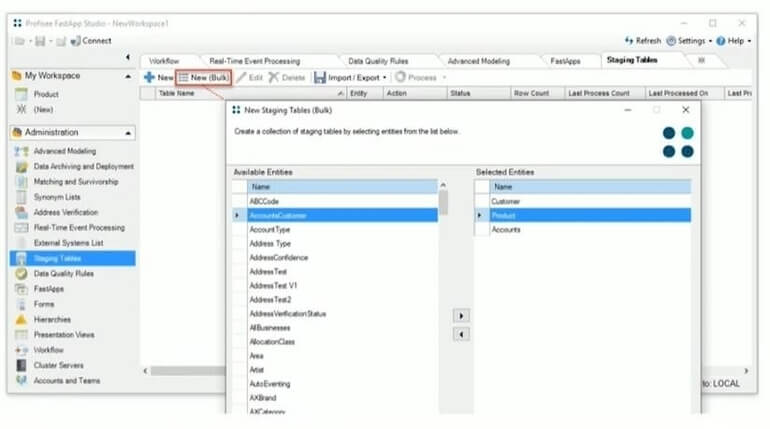
Task: Open Accounts and Teams in the sidebar
Action: [x=66, y=380]
